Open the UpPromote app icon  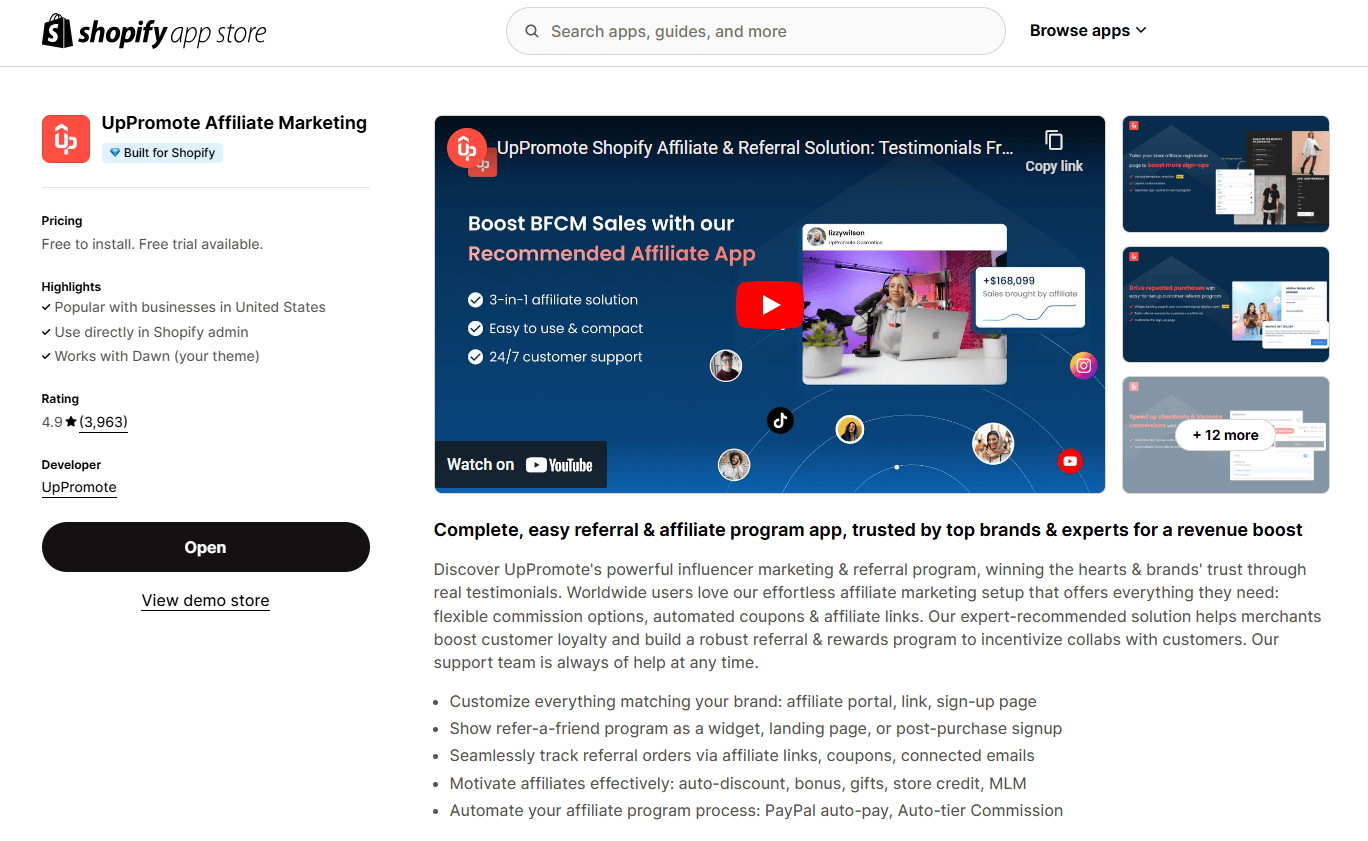click(x=66, y=139)
